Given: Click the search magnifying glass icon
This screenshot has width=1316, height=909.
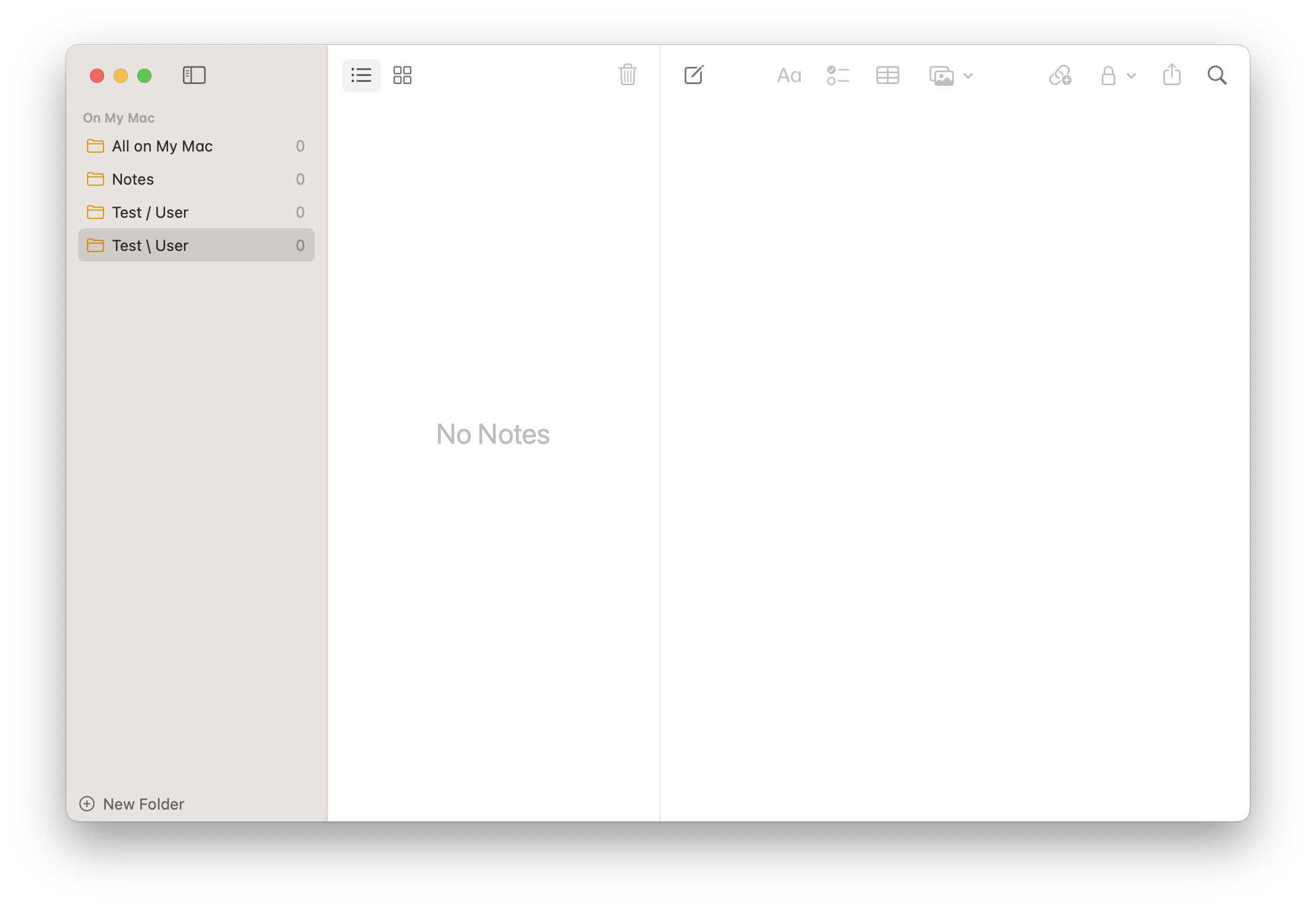Looking at the screenshot, I should [x=1217, y=75].
